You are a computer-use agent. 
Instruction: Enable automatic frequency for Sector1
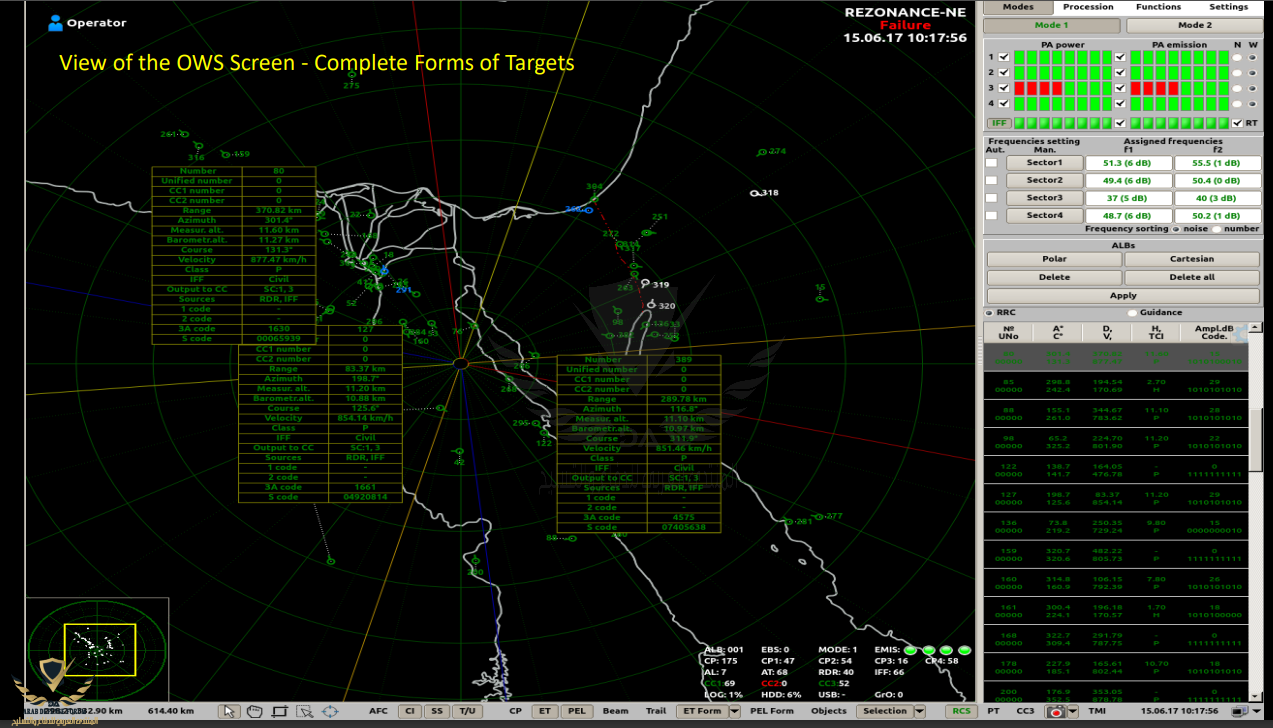(991, 163)
